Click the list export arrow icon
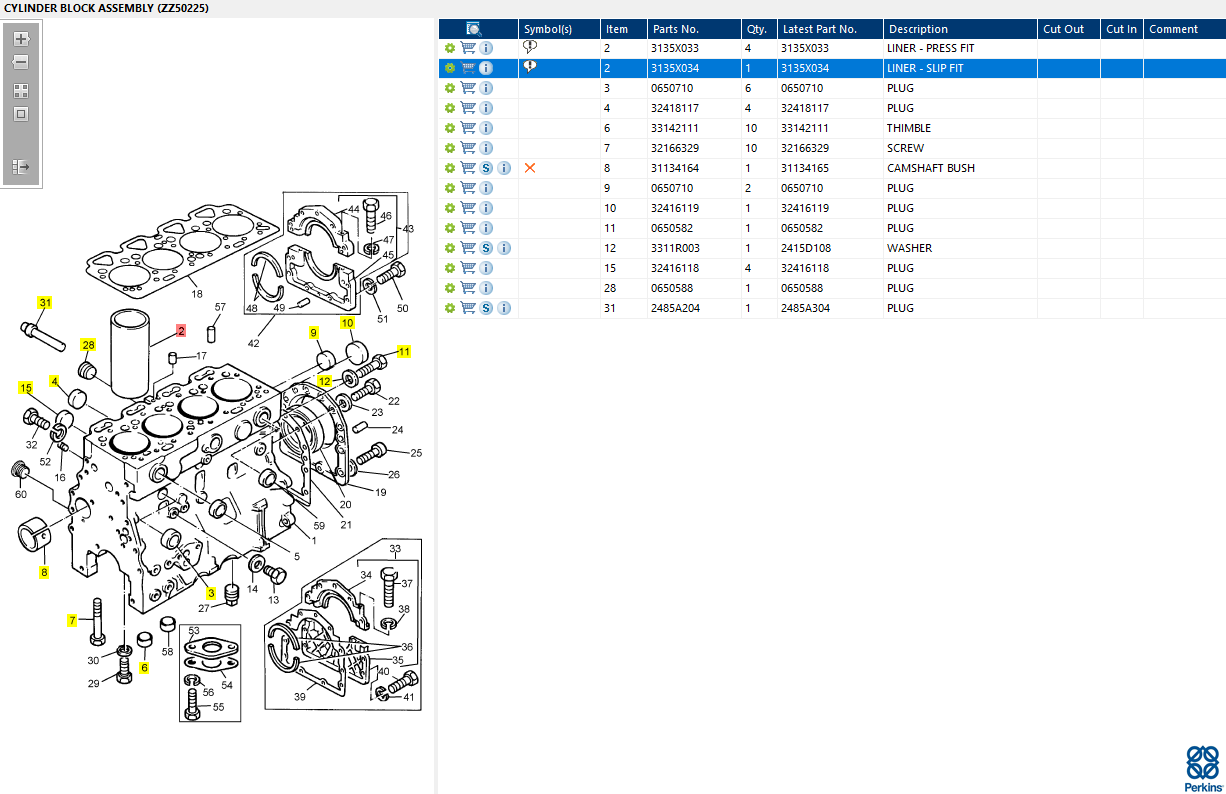Image resolution: width=1226 pixels, height=794 pixels. click(x=21, y=167)
